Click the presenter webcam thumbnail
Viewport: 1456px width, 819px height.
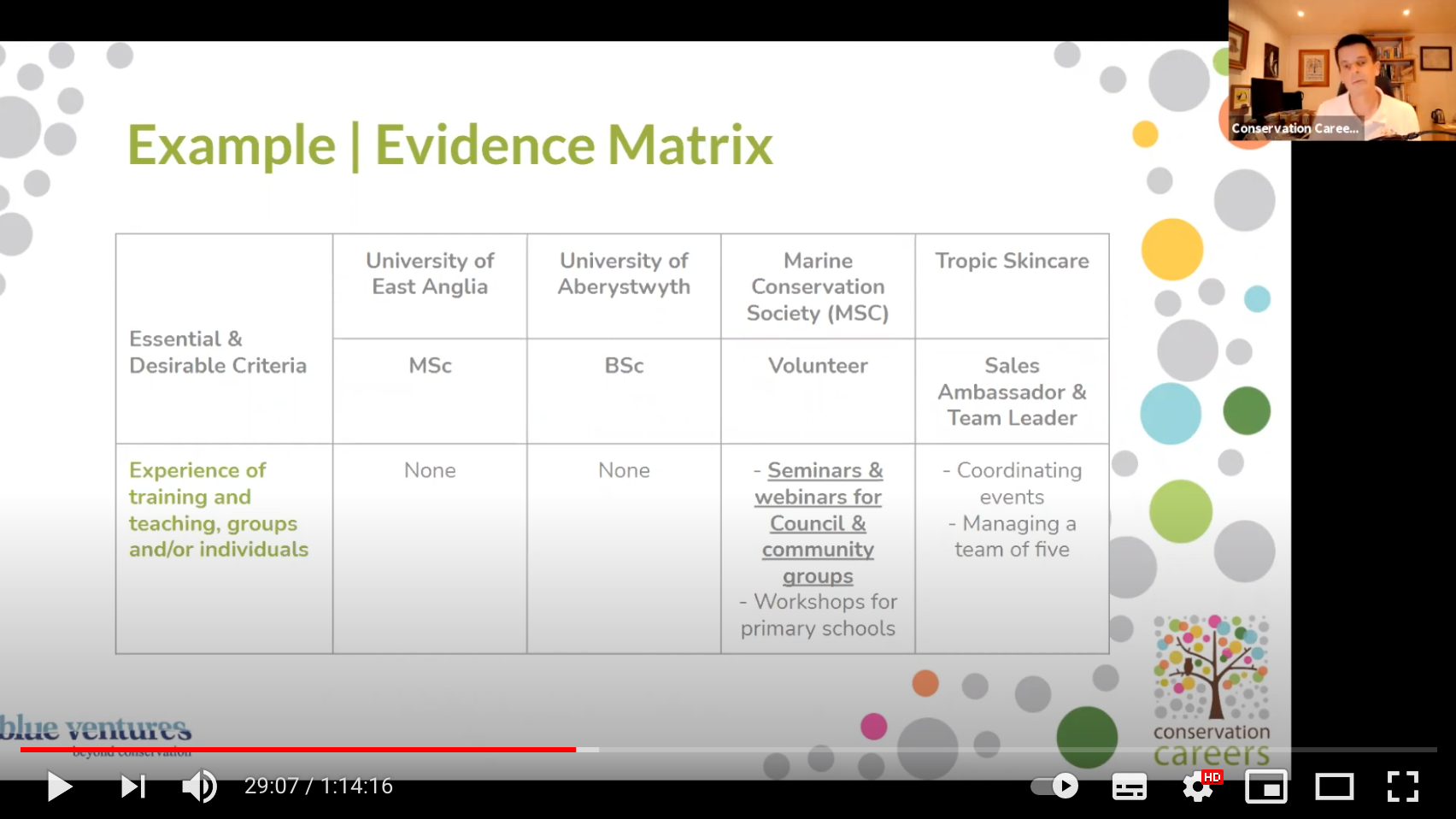point(1342,70)
